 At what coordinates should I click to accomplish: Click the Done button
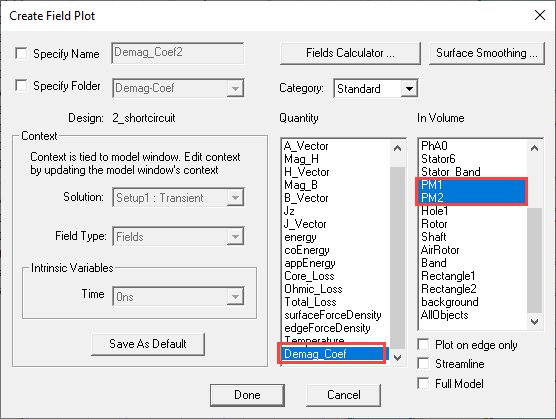click(247, 395)
